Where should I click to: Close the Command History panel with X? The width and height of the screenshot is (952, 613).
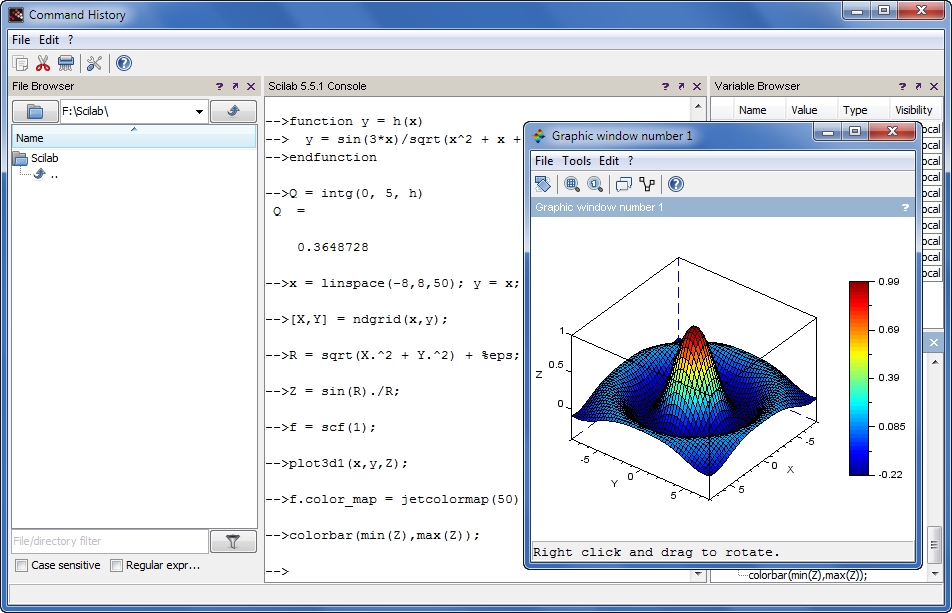(x=934, y=343)
